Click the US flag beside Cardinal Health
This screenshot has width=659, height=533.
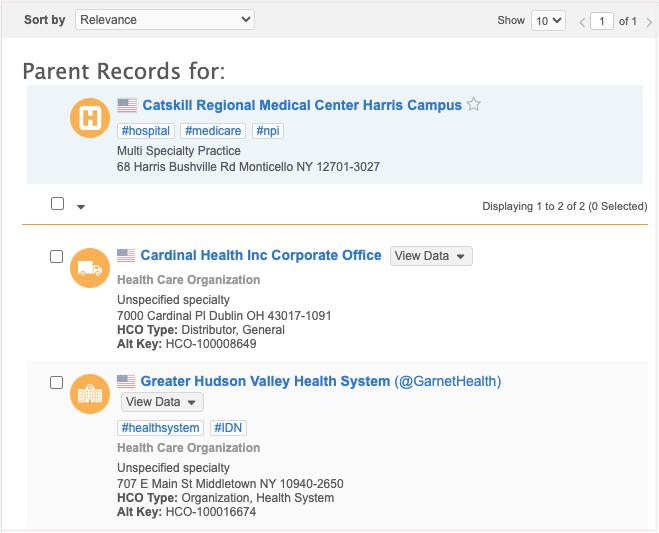pos(126,255)
